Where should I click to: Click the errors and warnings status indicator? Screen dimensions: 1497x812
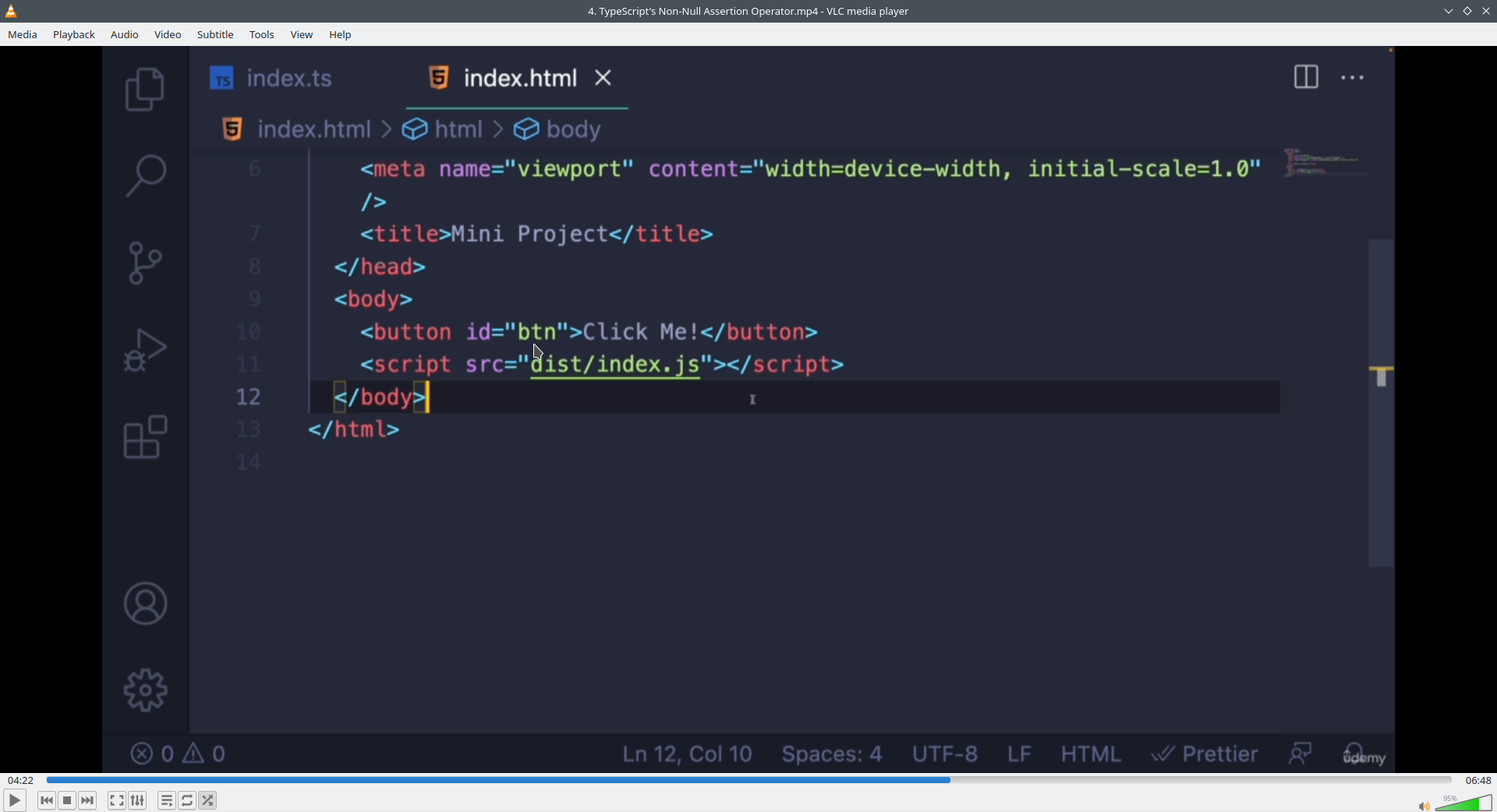click(179, 754)
